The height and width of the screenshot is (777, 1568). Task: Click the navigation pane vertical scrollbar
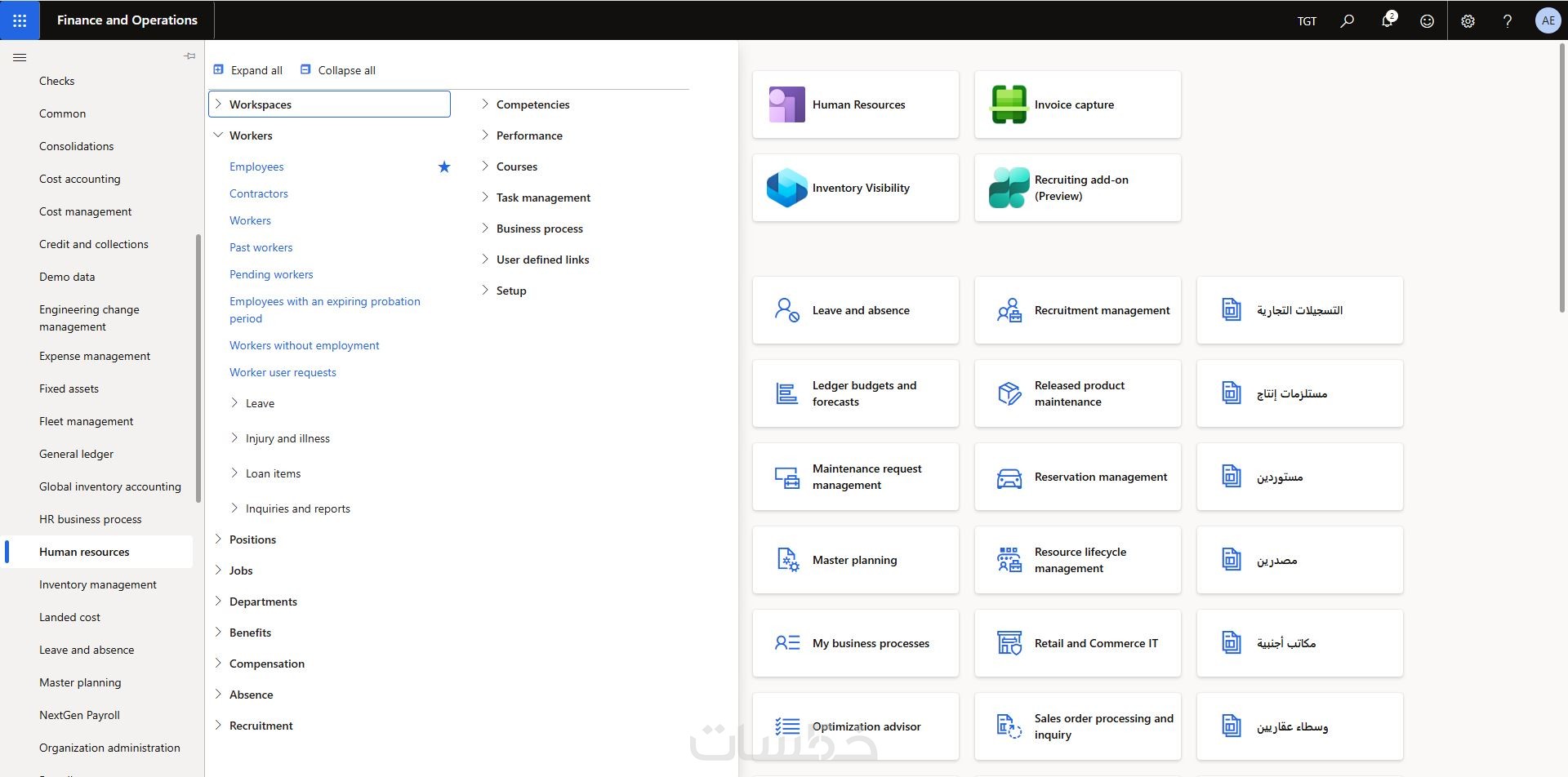click(198, 369)
